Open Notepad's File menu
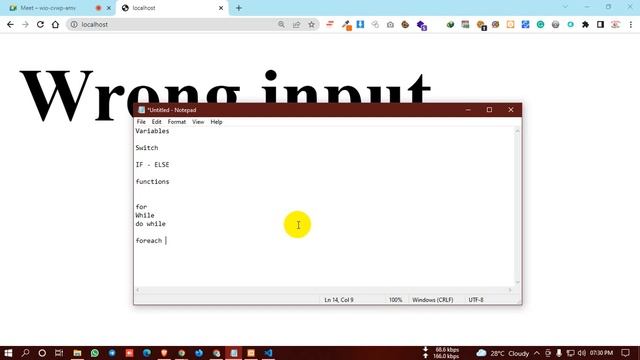 [141, 122]
